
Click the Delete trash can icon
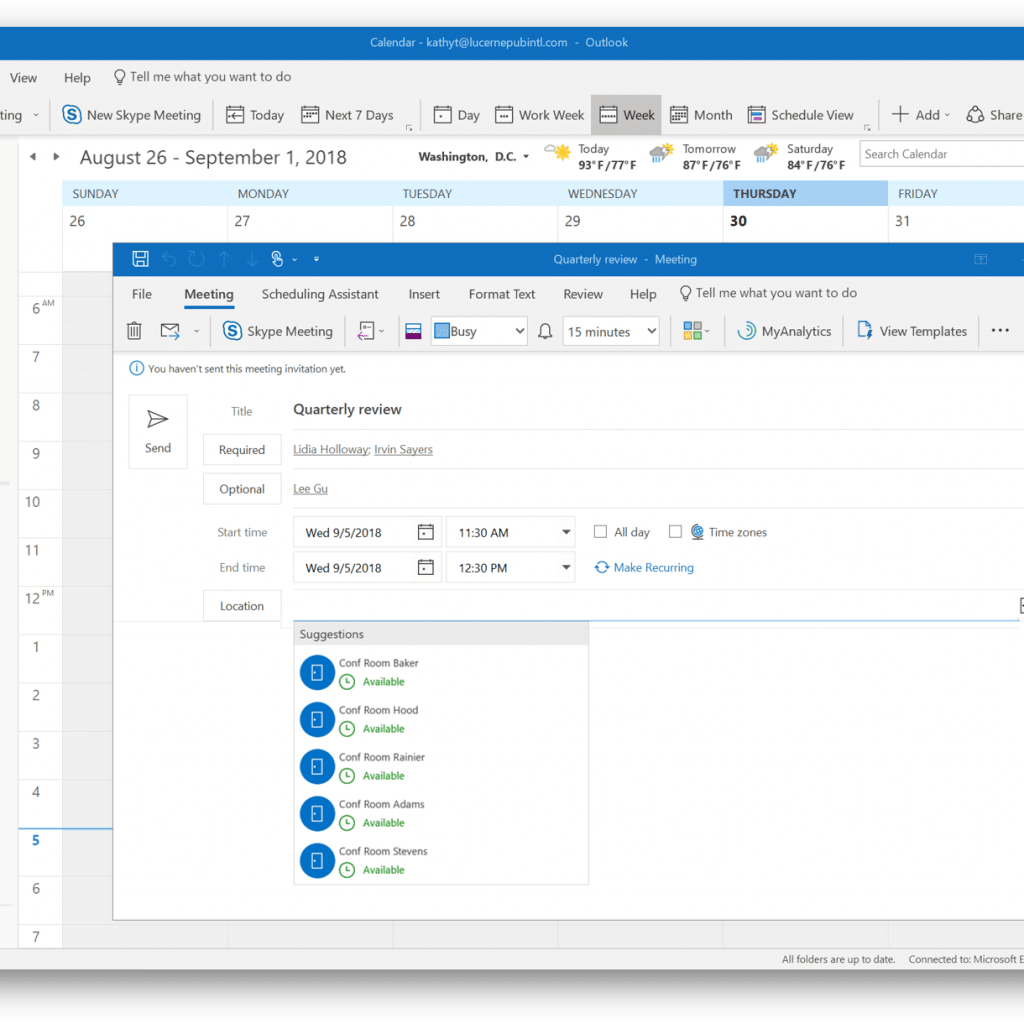[134, 331]
